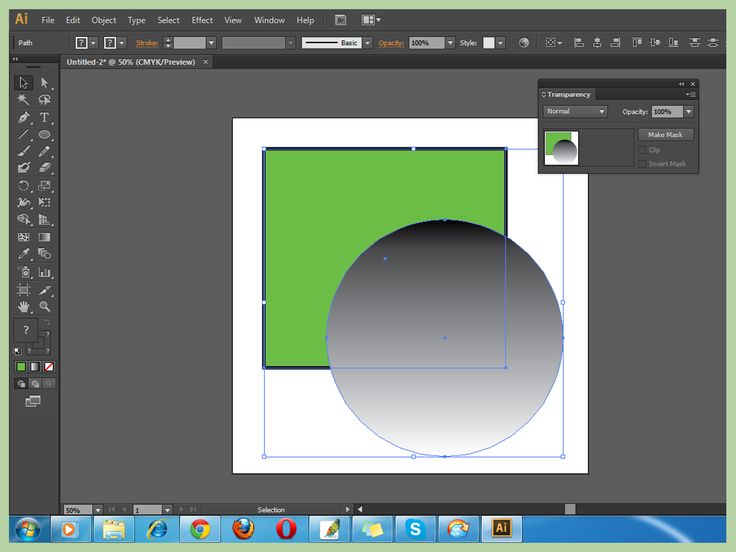Pick the Magic Wand tool
This screenshot has width=736, height=552.
[23, 100]
